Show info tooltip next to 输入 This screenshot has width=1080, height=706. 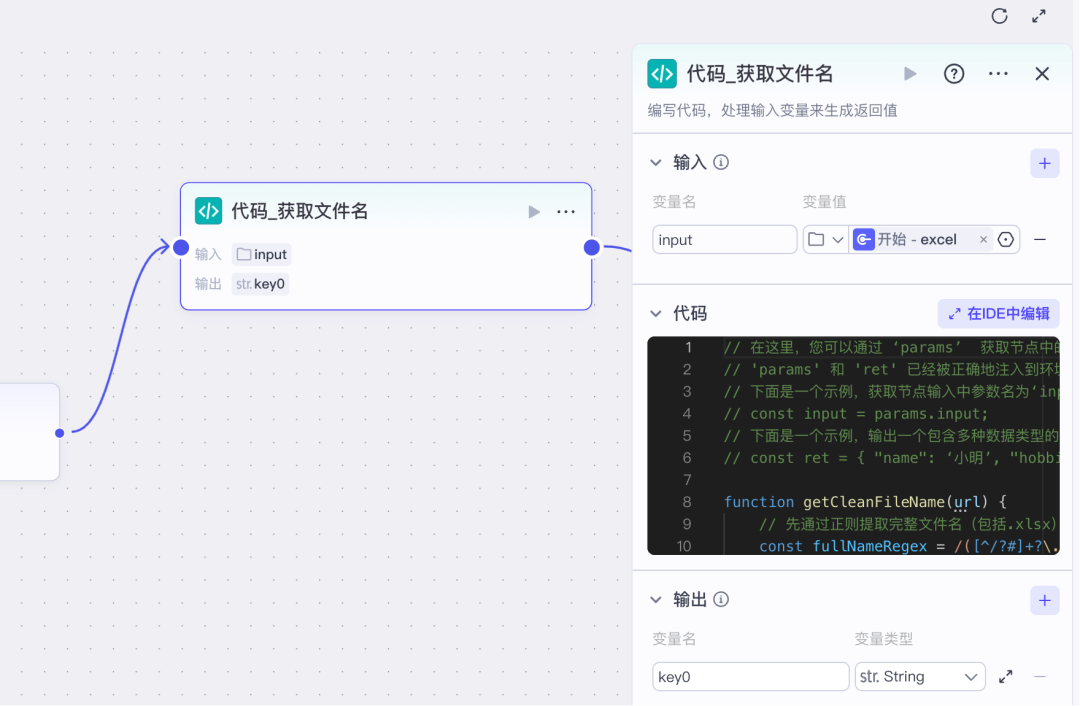721,163
